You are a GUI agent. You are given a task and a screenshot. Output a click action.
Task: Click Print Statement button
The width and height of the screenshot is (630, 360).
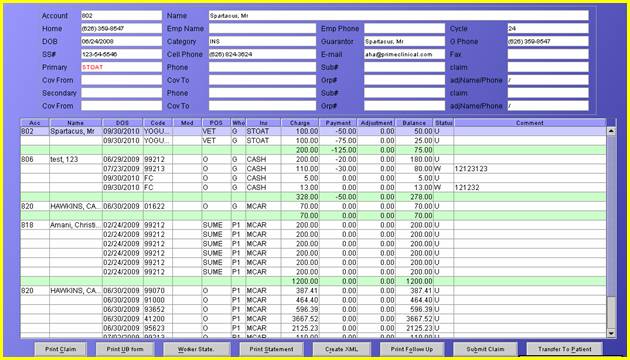[272, 349]
